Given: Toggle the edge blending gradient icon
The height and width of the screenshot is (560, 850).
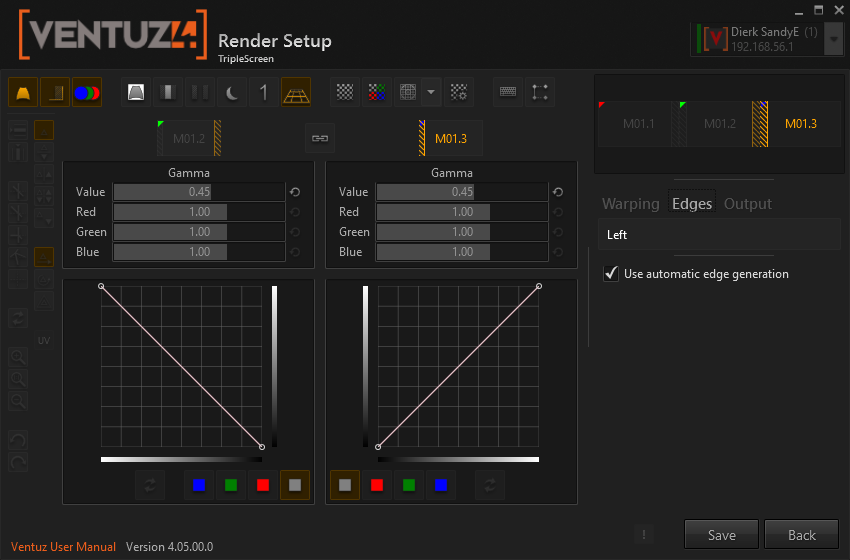Looking at the screenshot, I should [x=55, y=93].
